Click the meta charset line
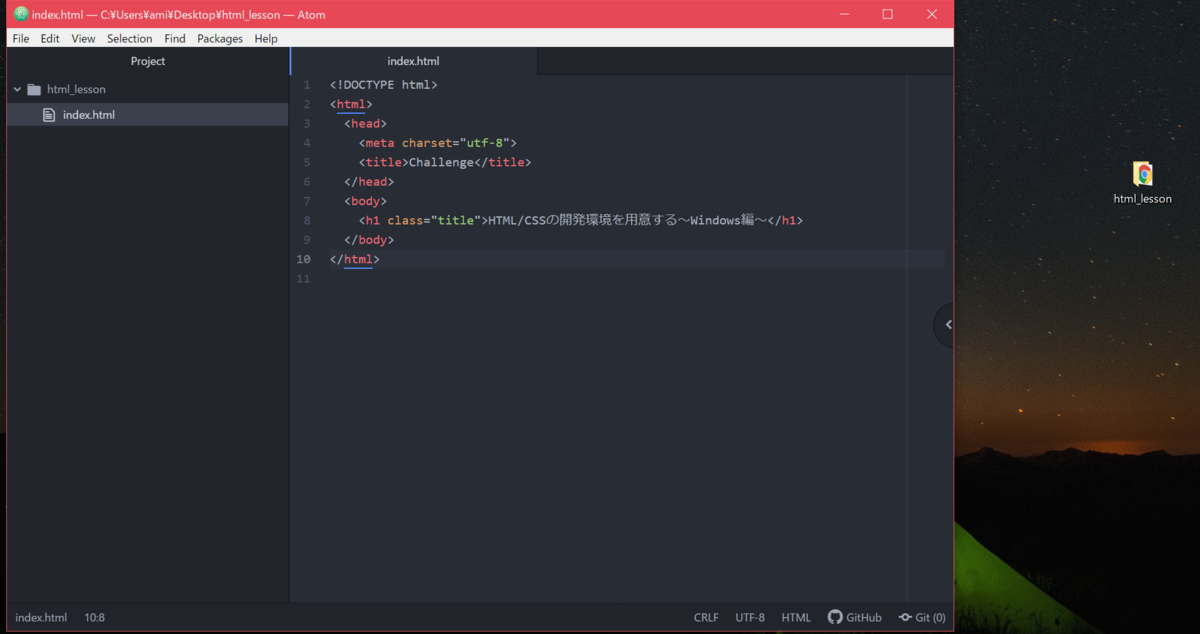This screenshot has width=1200, height=634. tap(438, 143)
